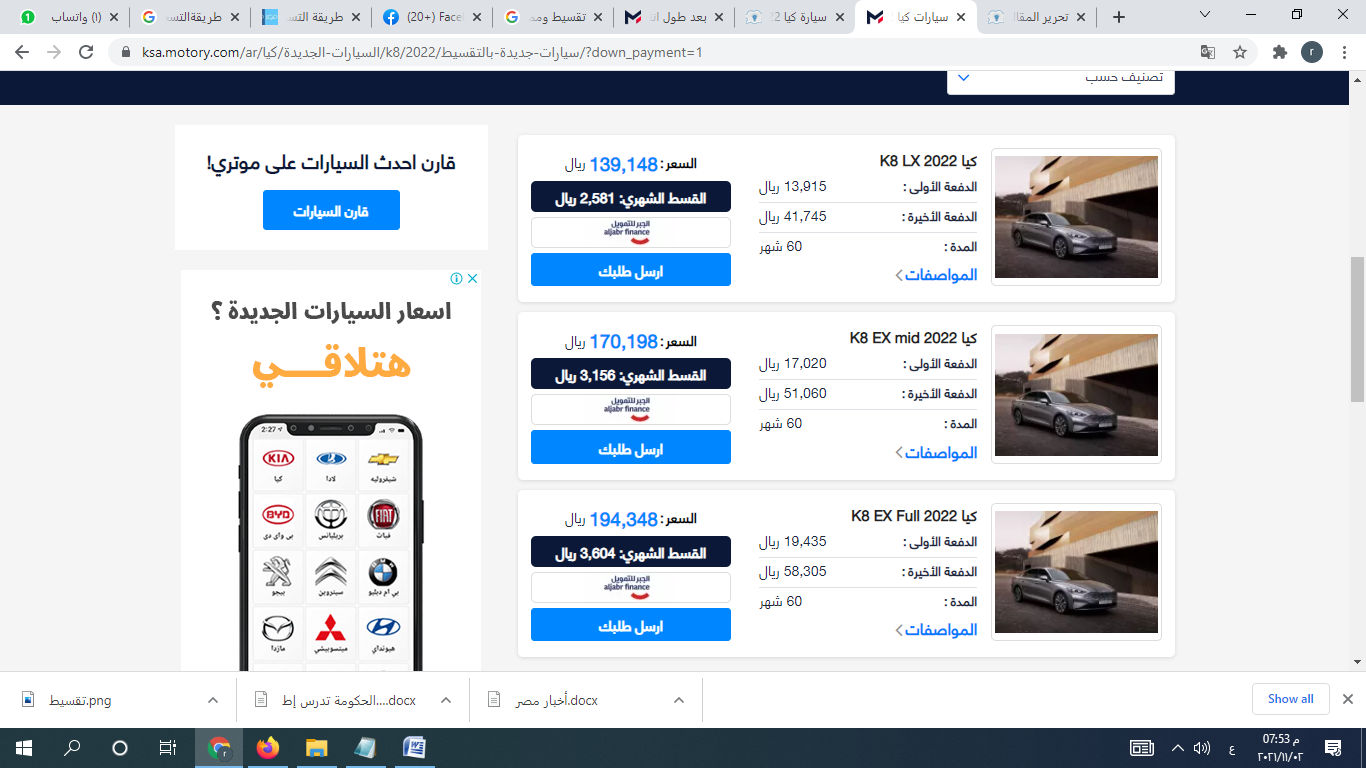Viewport: 1366px width, 768px height.
Task: Click the K8 EX mid car thumbnail
Action: coord(1076,395)
